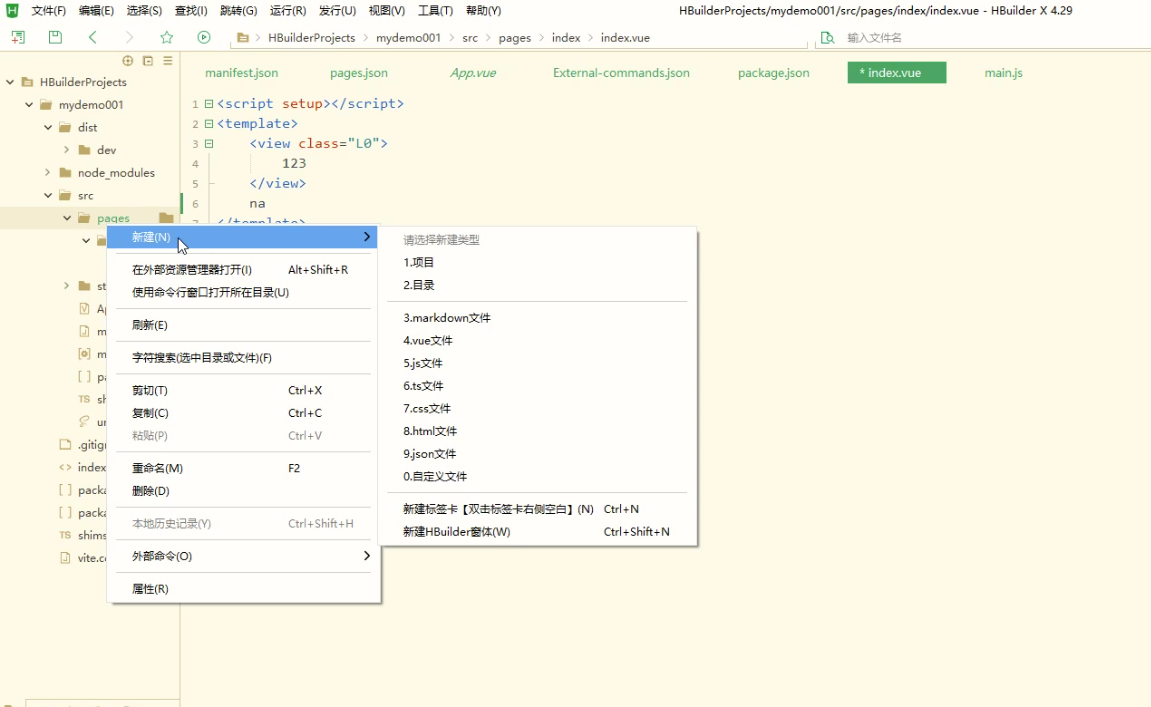This screenshot has height=707, width=1151.
Task: Choose 使用命令行窗口打开所在目录(U)
Action: (244, 292)
